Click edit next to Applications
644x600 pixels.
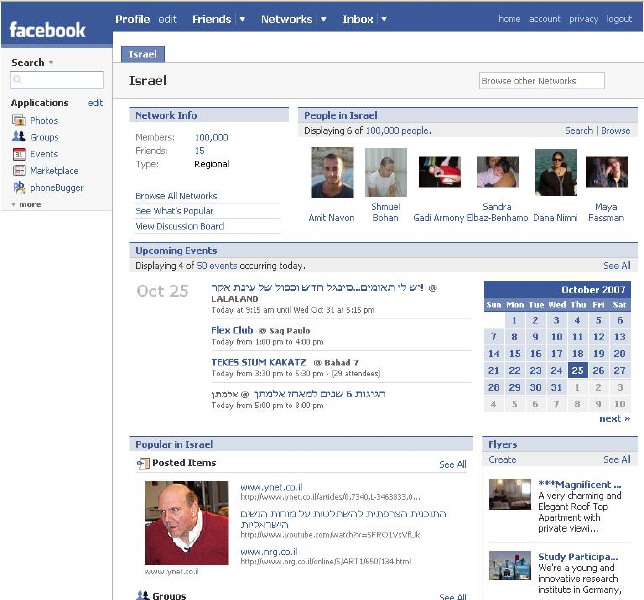pyautogui.click(x=95, y=103)
